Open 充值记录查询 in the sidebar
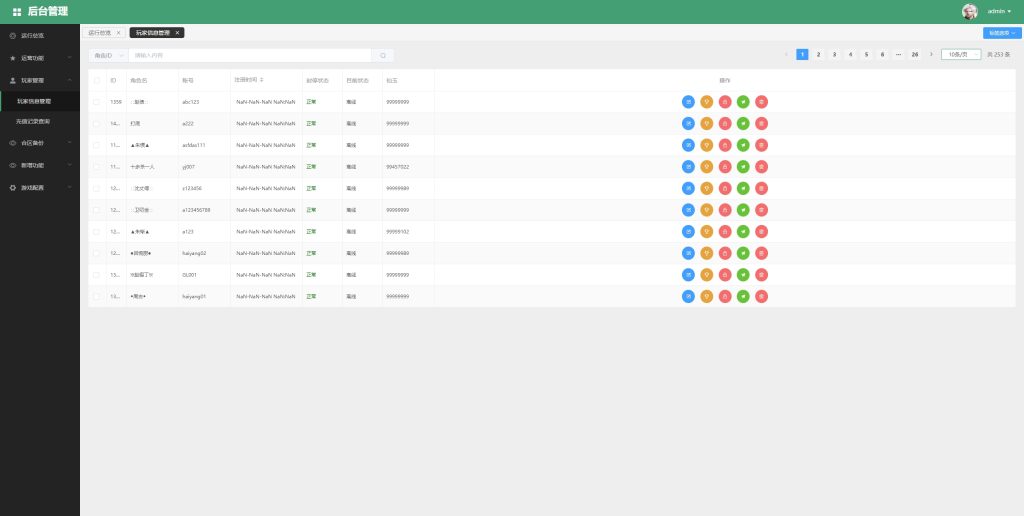The width and height of the screenshot is (1024, 516). click(40, 121)
